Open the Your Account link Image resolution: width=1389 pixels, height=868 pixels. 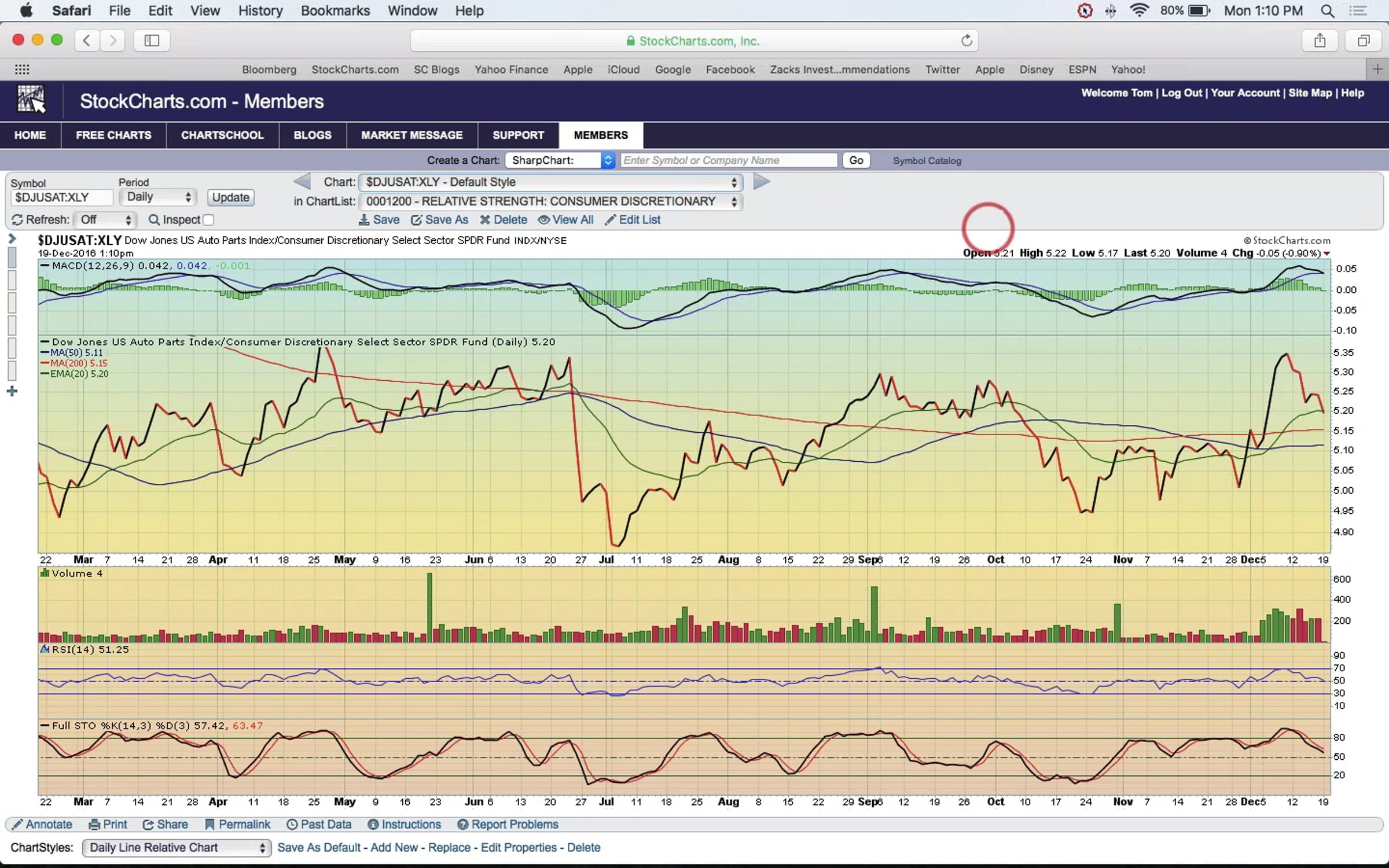1245,93
